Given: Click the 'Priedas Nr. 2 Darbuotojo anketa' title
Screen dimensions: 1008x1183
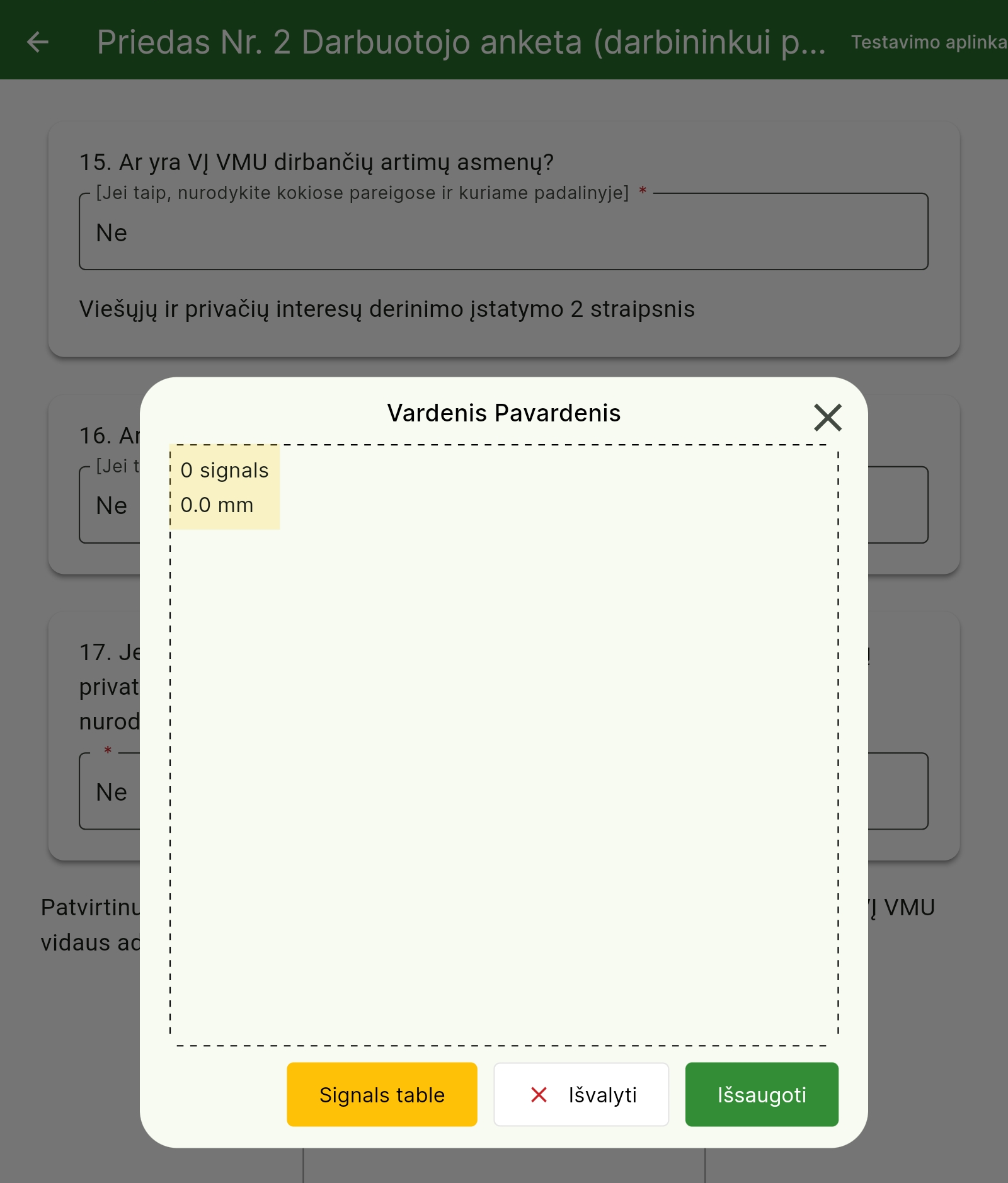Looking at the screenshot, I should (461, 42).
